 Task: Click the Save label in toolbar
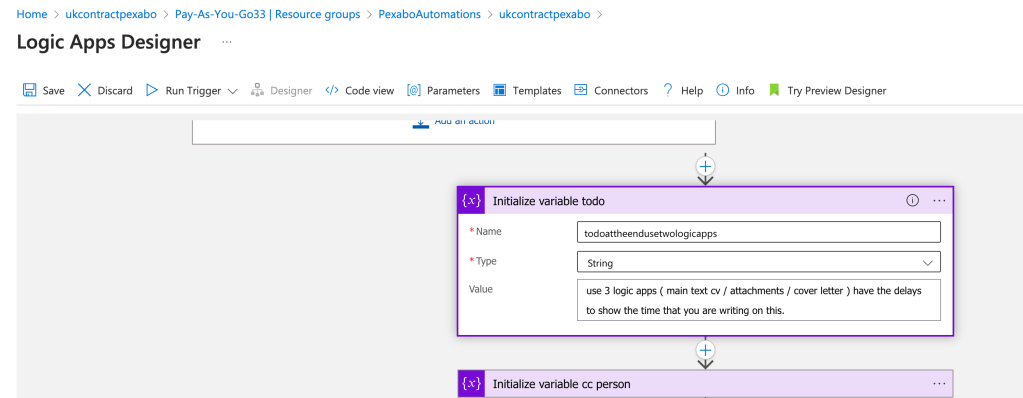(x=53, y=91)
